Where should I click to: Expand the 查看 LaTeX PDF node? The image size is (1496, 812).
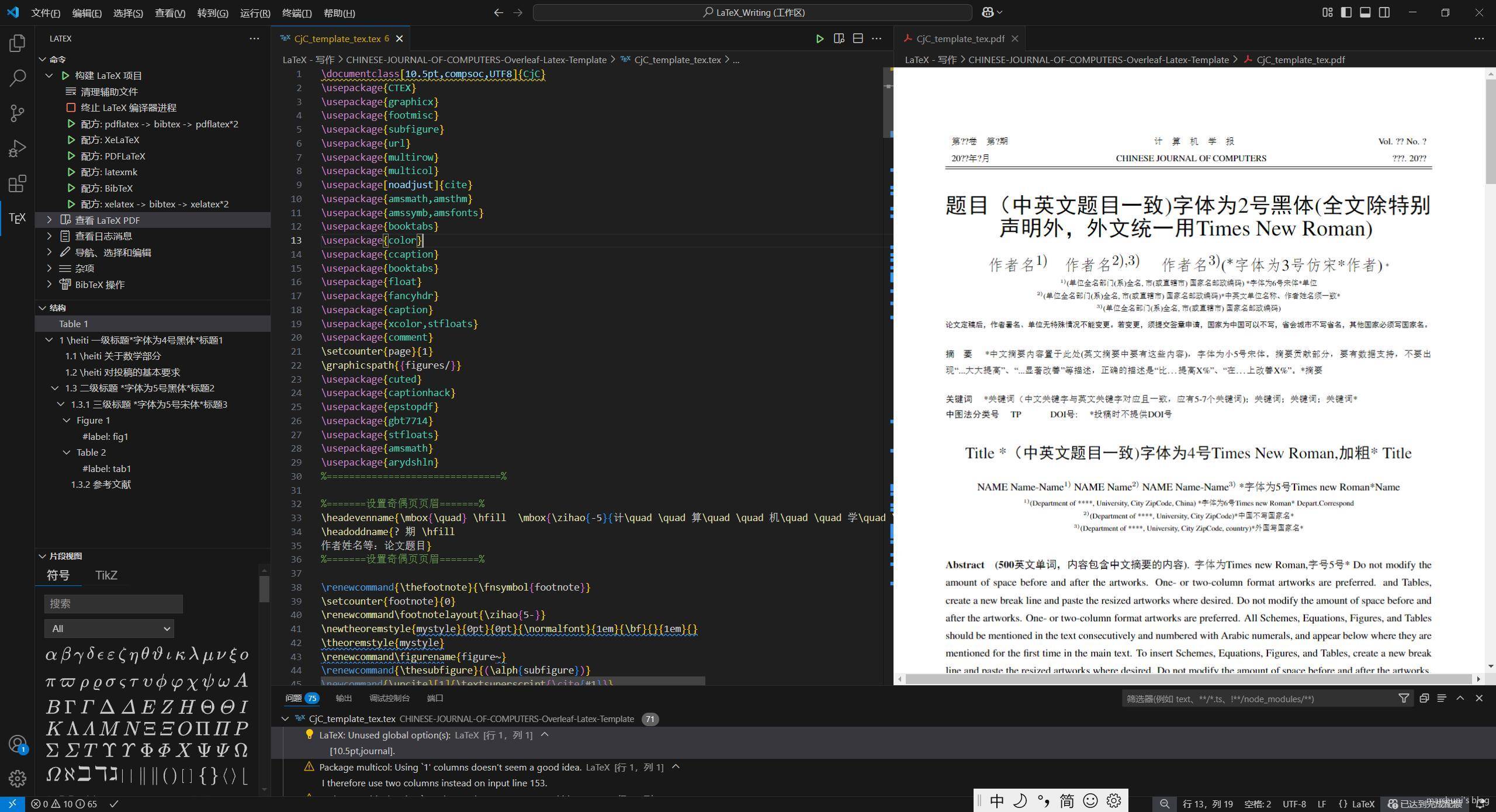coord(50,220)
